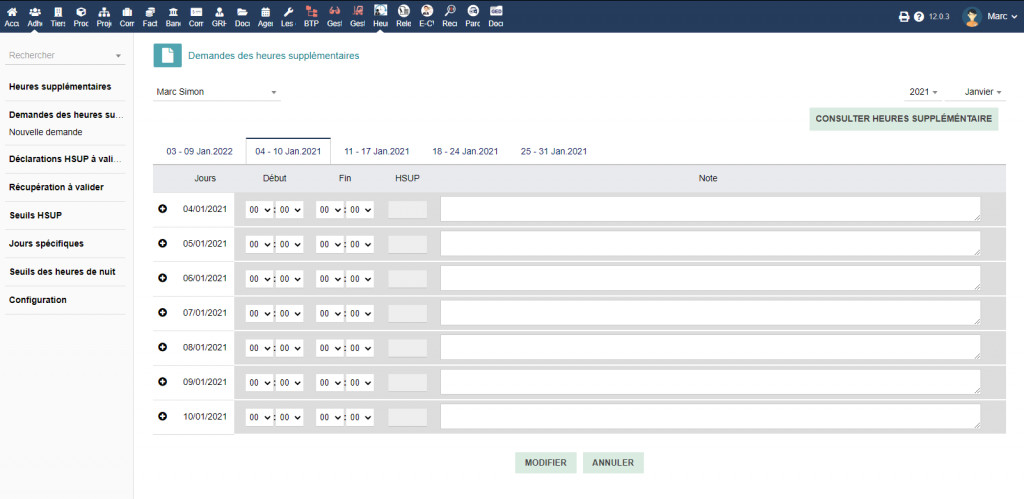Select the 03 - 09 Jan.2022 tab

pos(199,151)
